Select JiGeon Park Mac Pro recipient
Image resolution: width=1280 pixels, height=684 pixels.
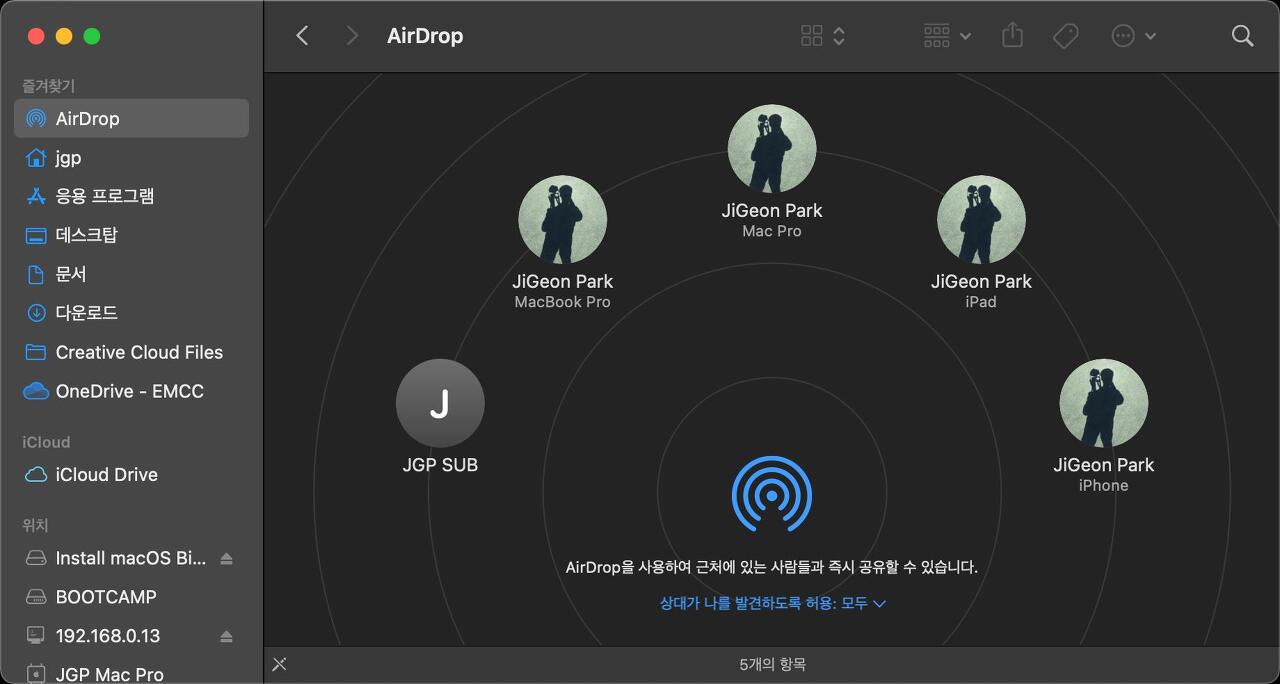[x=772, y=172]
